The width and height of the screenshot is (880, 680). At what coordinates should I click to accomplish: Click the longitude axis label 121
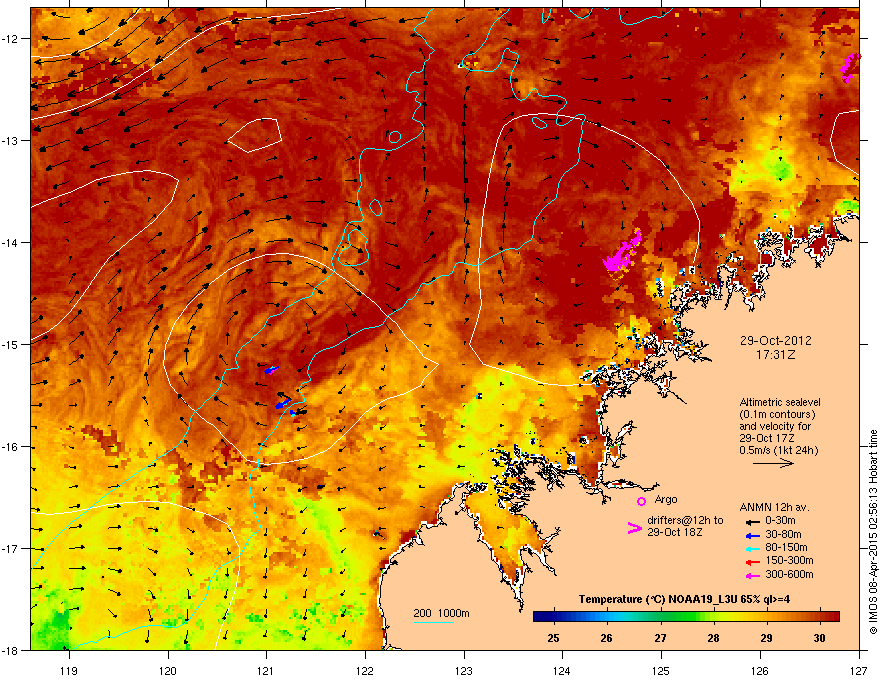coord(266,670)
